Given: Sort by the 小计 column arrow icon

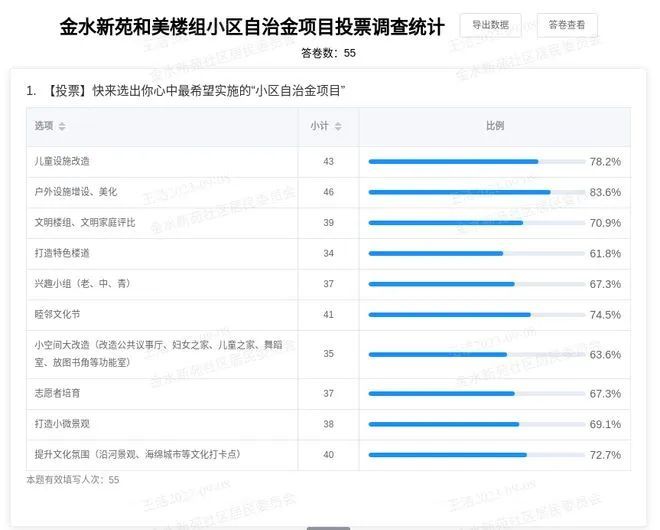Looking at the screenshot, I should coord(338,127).
